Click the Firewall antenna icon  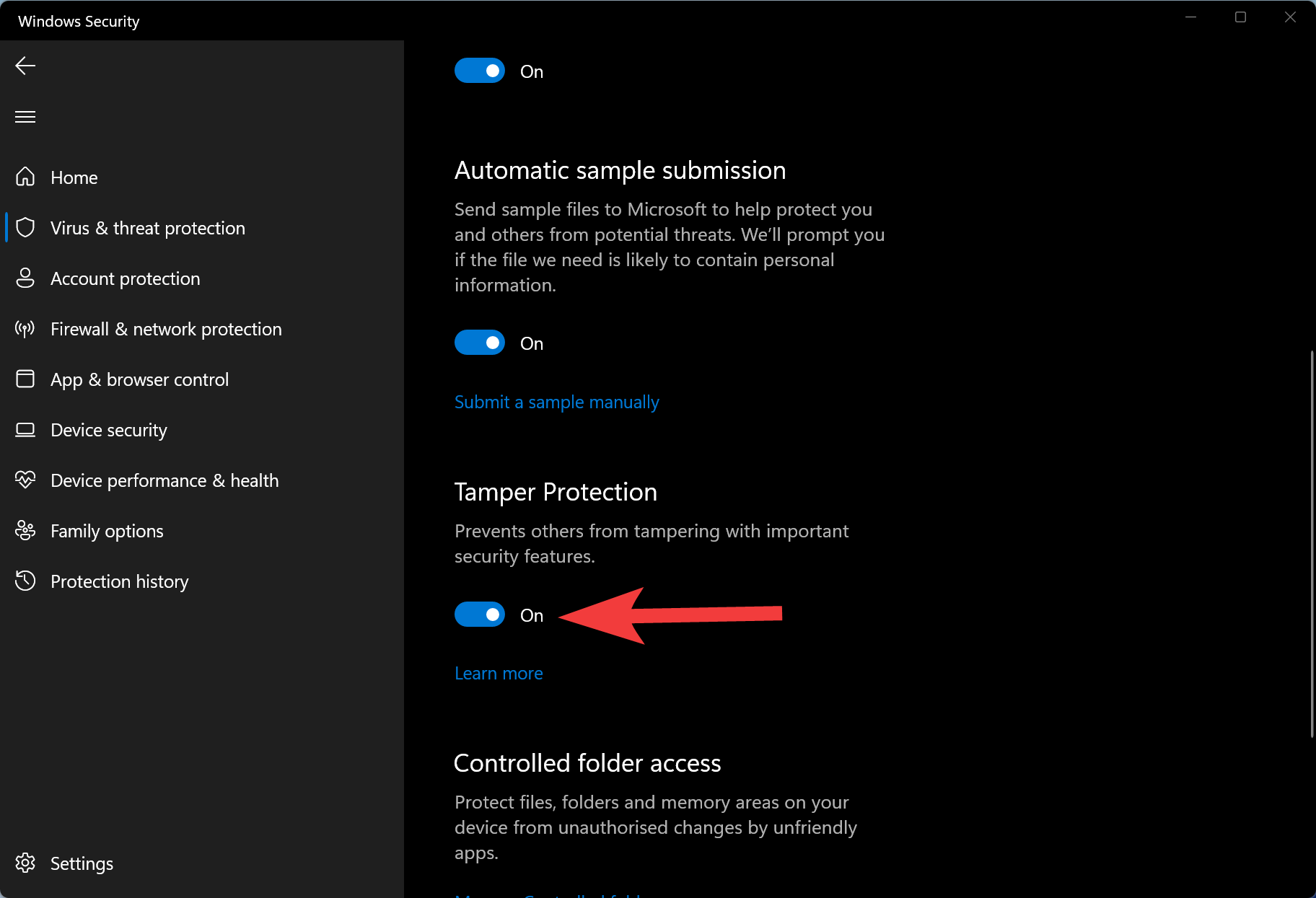25,329
